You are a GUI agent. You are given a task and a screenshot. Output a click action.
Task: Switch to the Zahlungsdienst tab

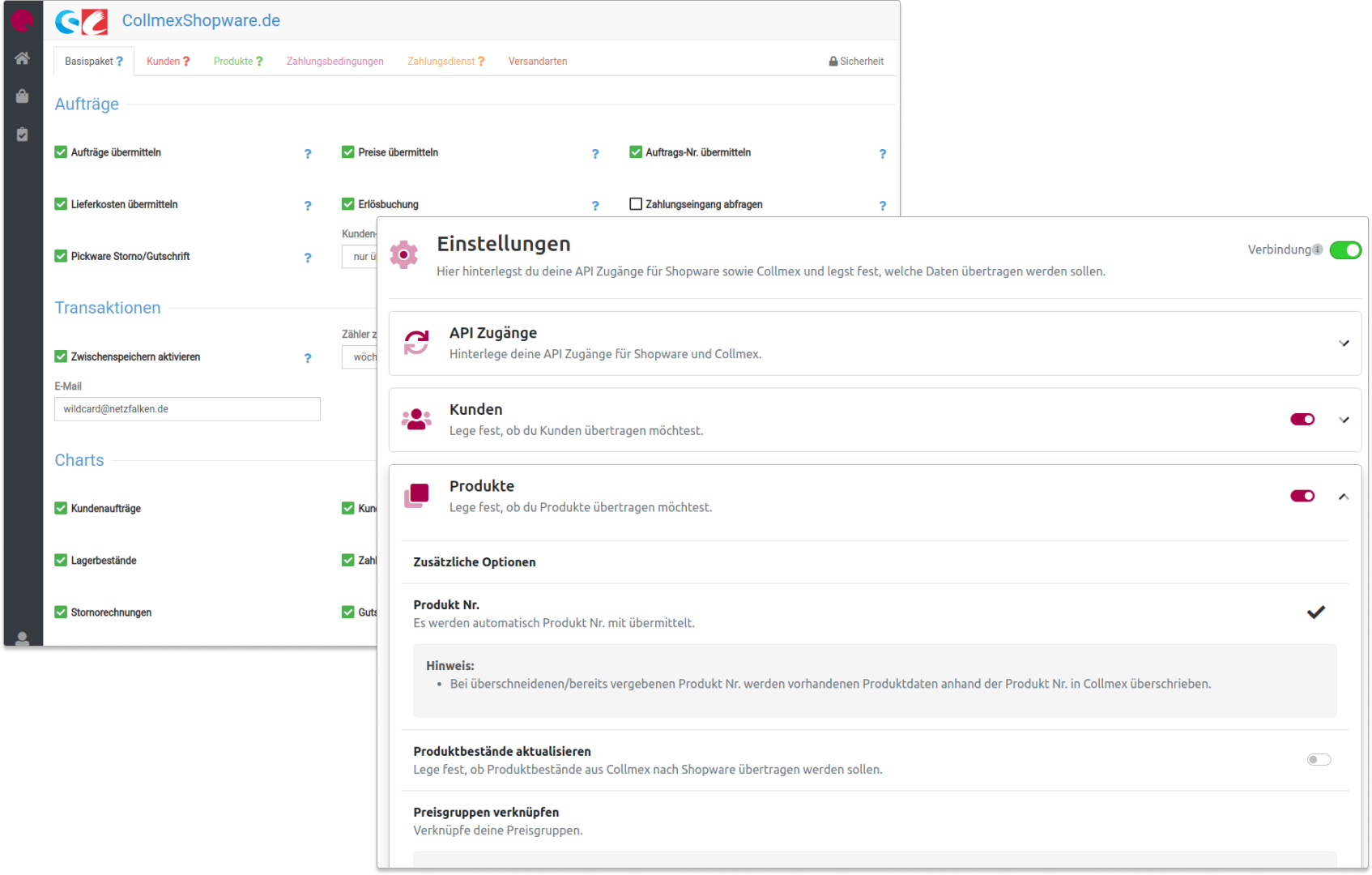tap(446, 62)
